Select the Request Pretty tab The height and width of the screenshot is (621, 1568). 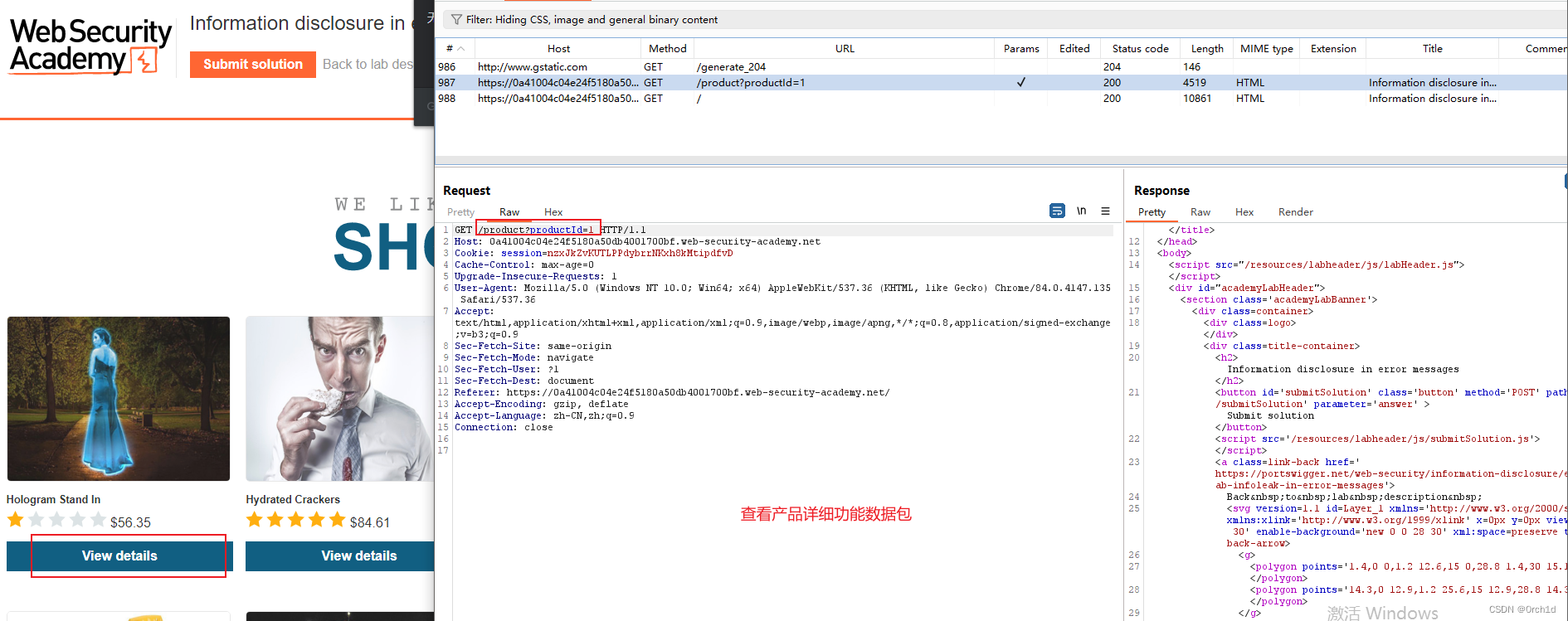point(460,212)
